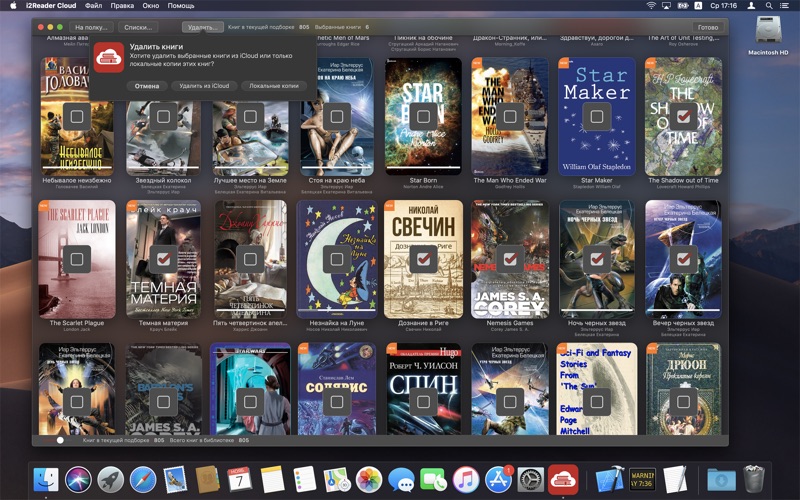Open the Apple menu

click(13, 6)
